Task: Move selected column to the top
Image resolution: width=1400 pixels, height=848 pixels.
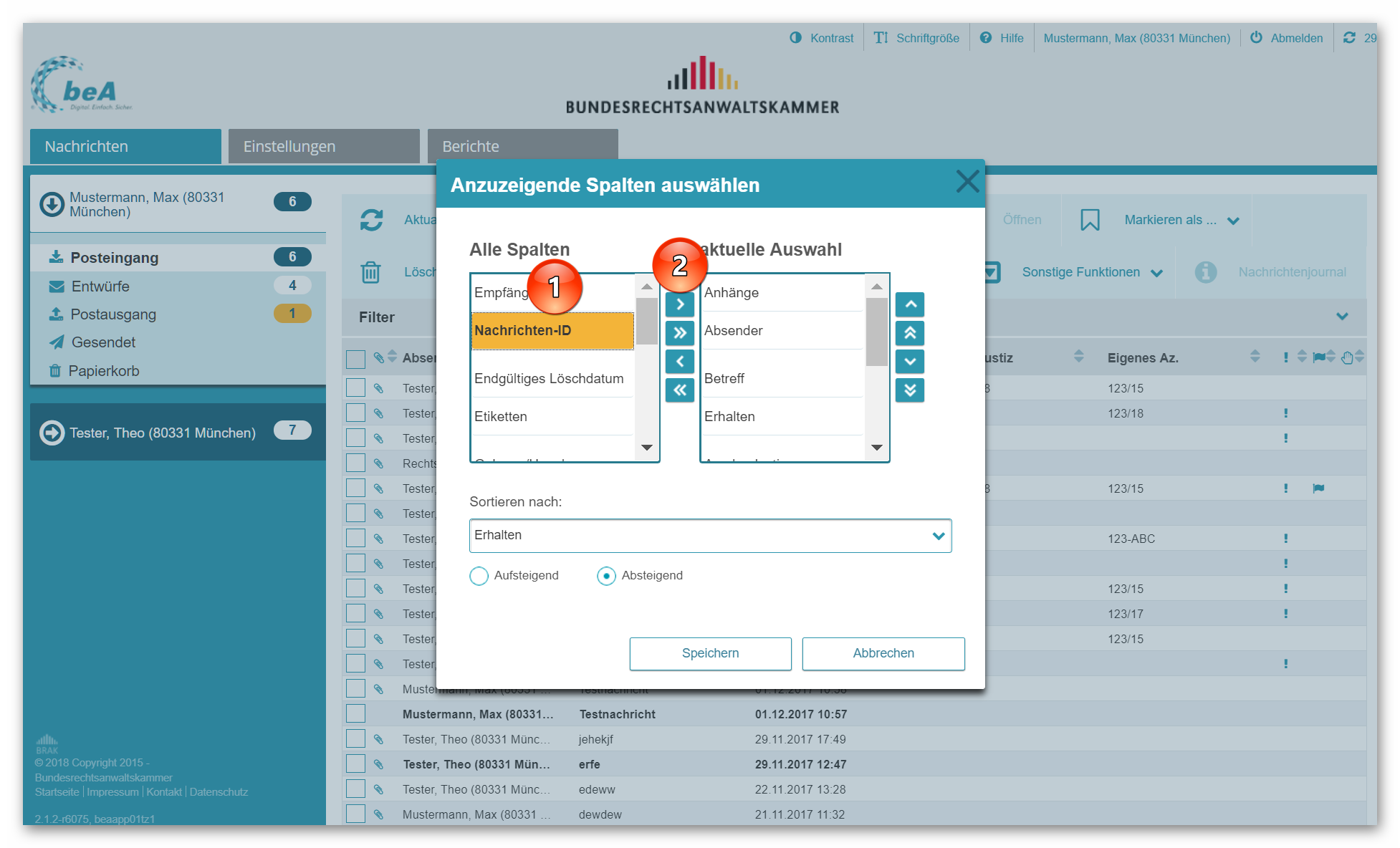Action: [909, 333]
